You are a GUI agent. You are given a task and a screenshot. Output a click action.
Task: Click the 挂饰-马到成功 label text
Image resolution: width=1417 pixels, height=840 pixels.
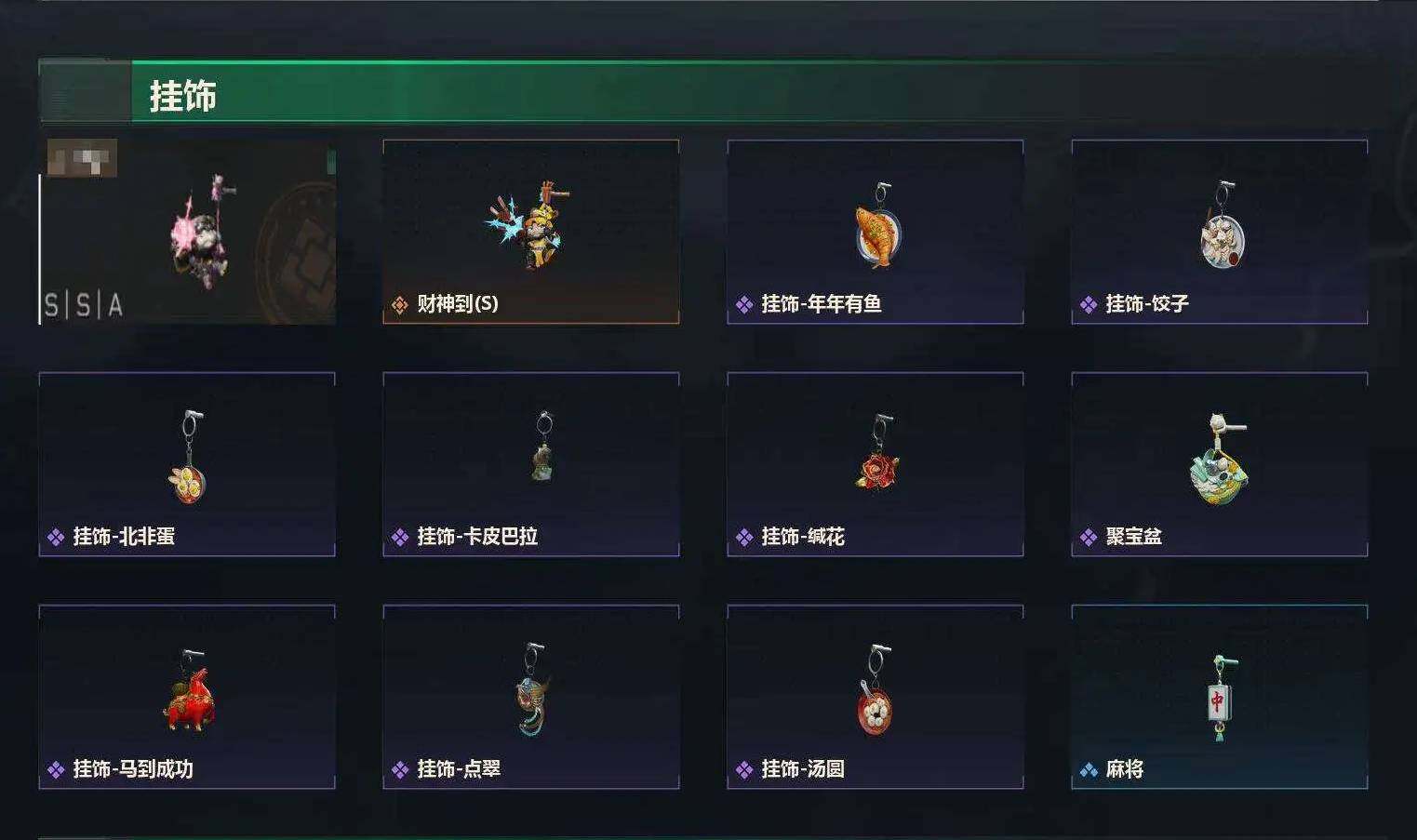click(x=133, y=769)
